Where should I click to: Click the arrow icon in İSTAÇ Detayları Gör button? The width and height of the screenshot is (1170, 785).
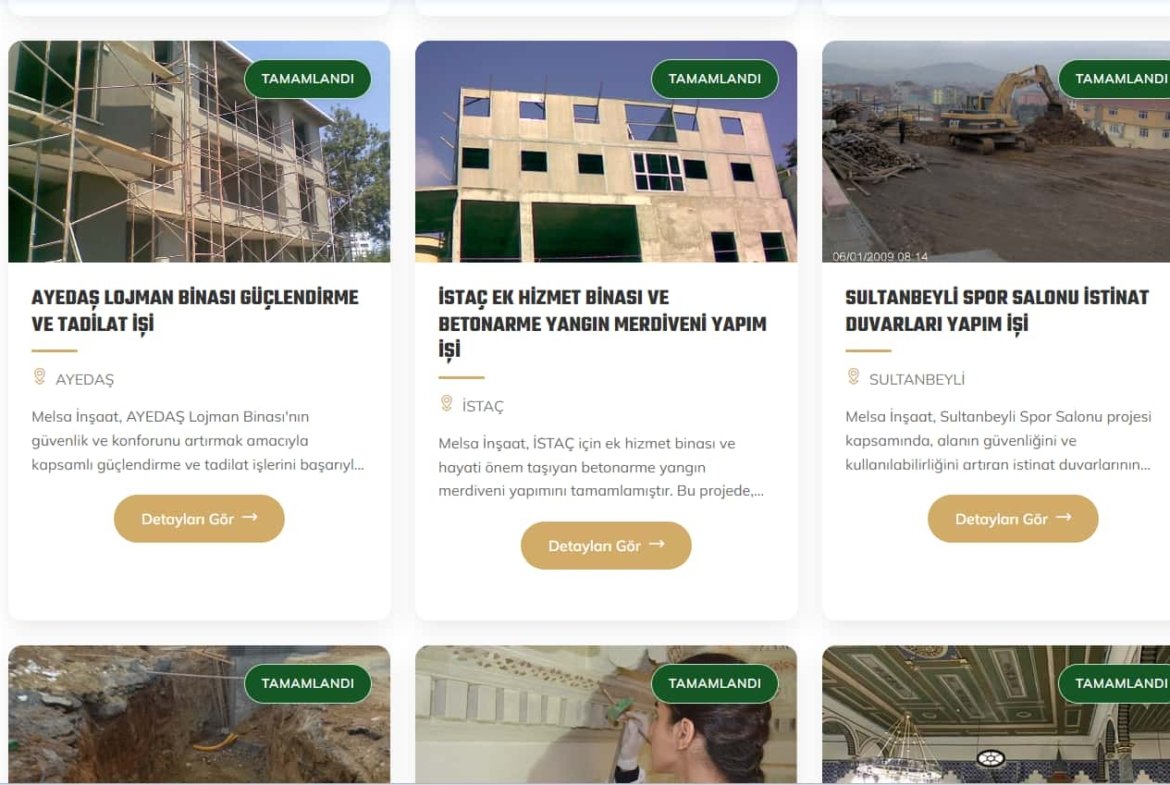click(657, 544)
